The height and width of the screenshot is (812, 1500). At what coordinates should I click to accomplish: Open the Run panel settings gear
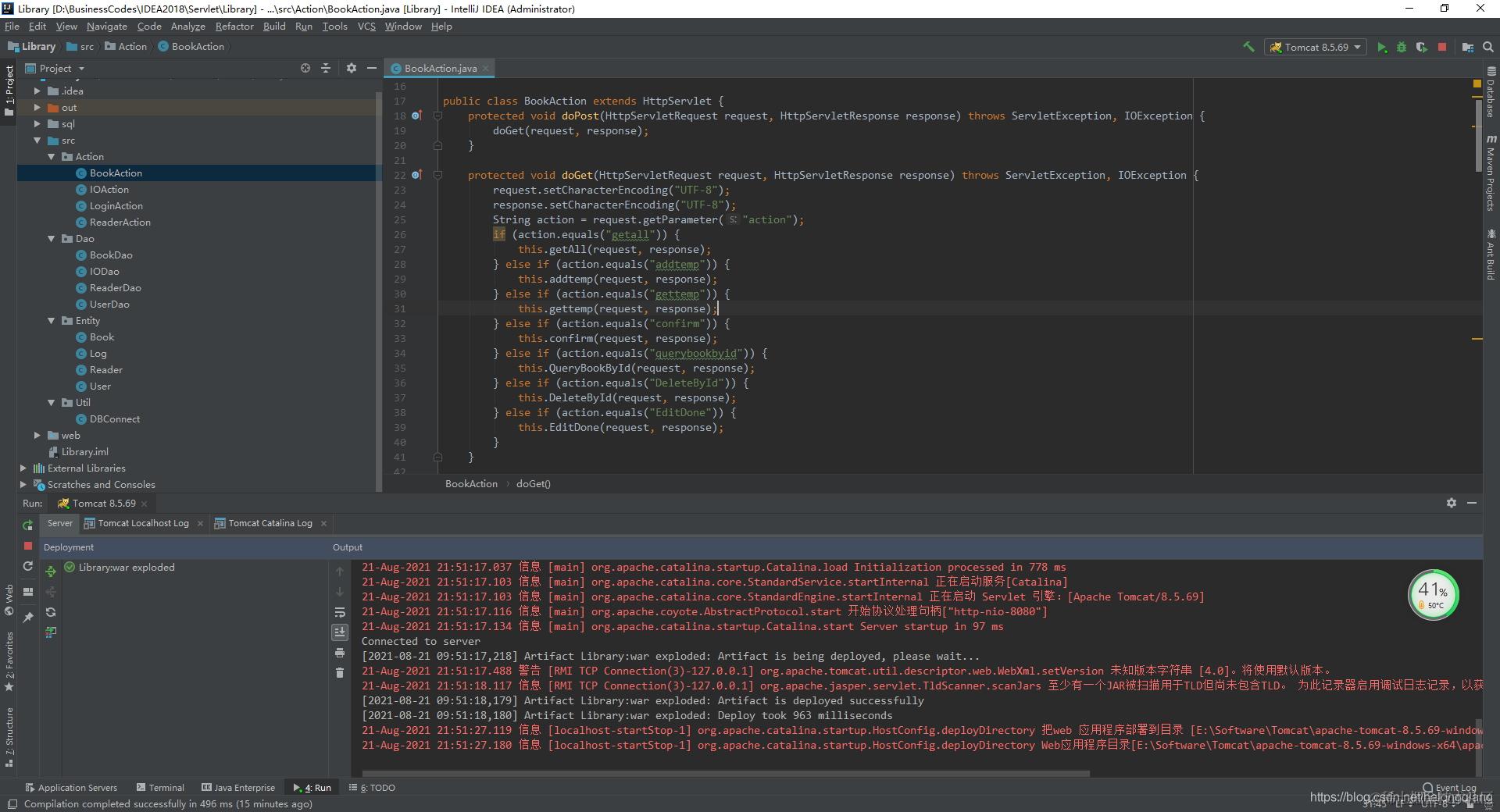tap(1452, 503)
